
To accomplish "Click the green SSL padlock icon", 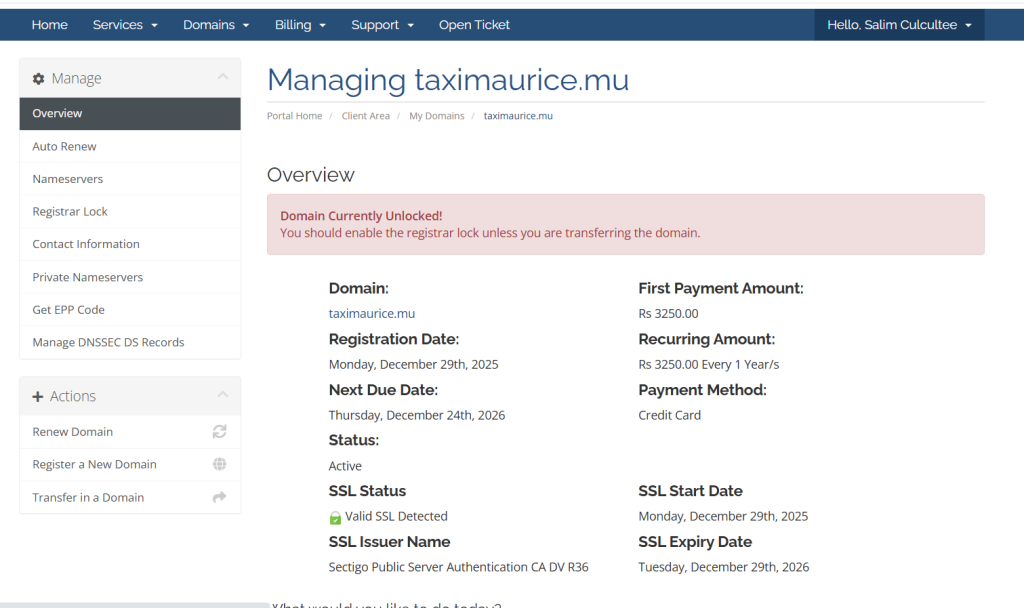I will coord(336,517).
